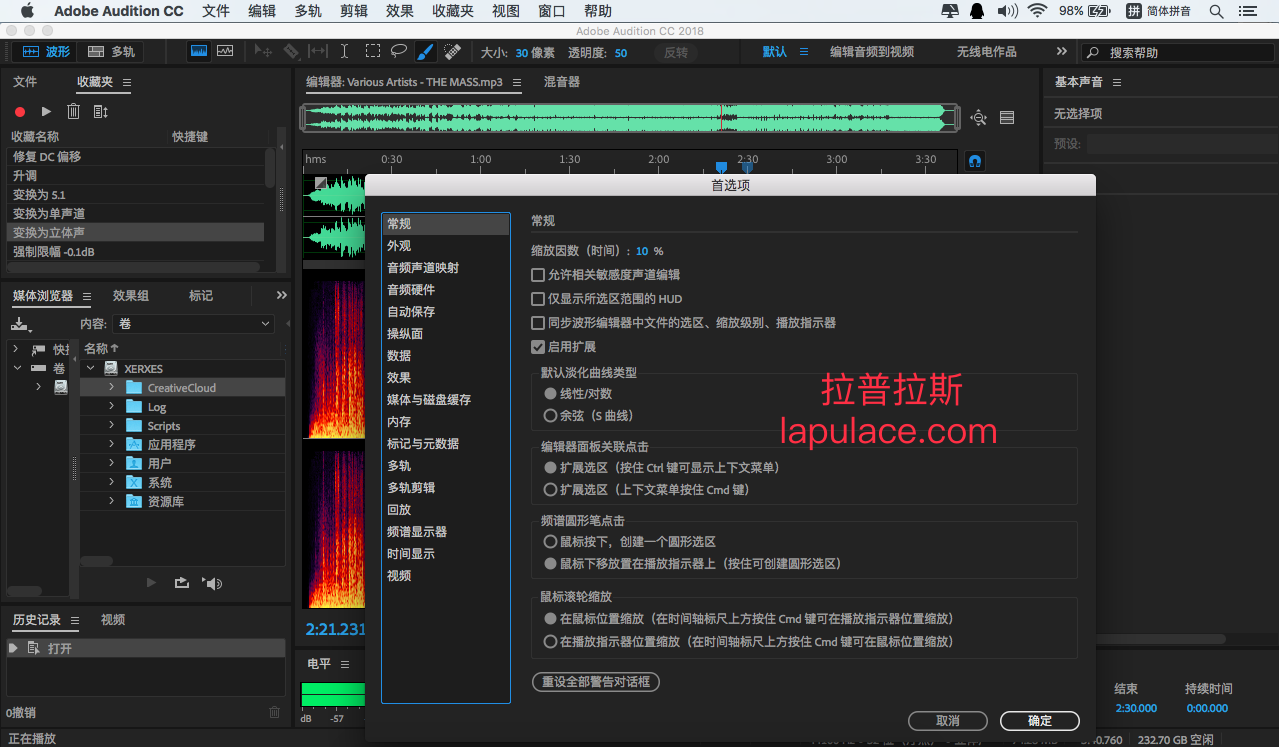
Task: Open the 效果 menu in menu bar
Action: click(x=400, y=11)
